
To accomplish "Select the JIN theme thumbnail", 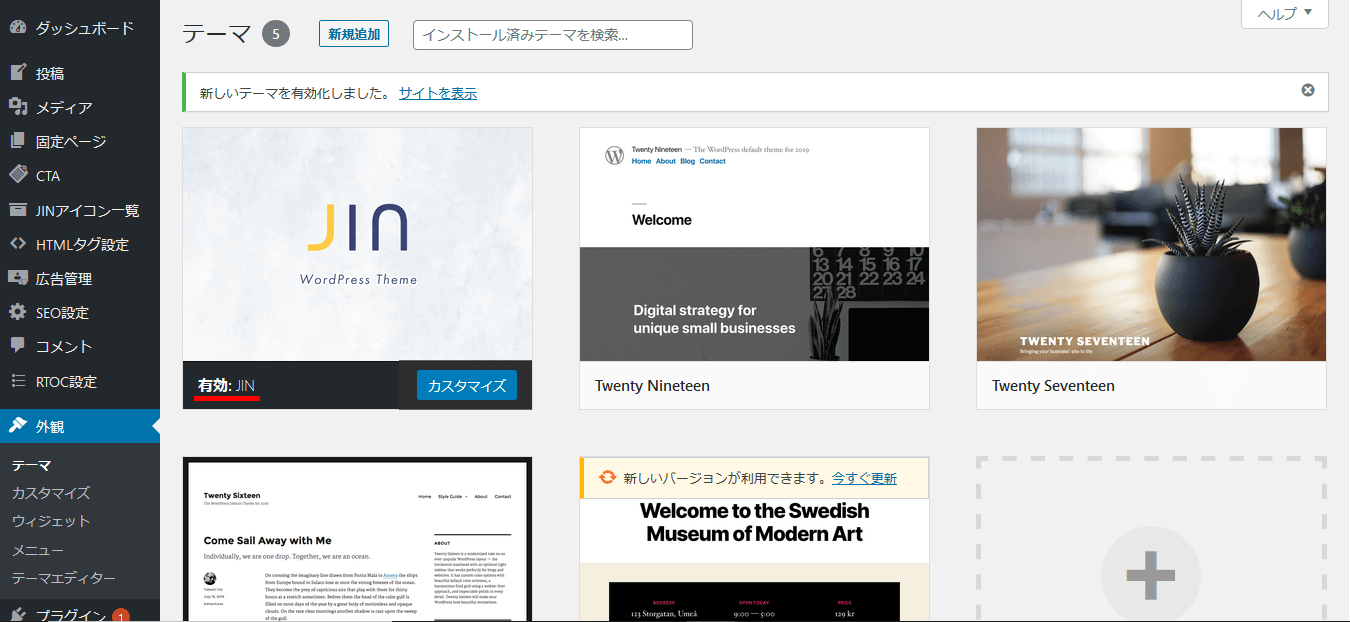I will click(358, 244).
